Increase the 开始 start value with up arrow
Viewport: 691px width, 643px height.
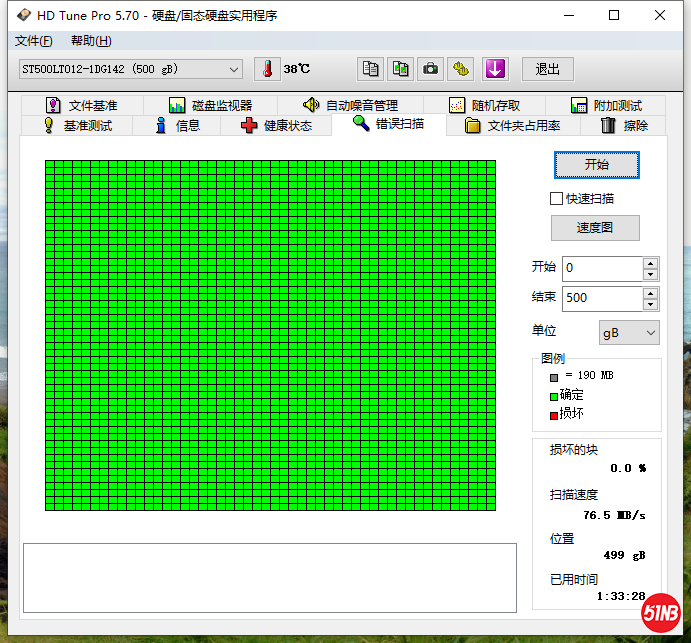pyautogui.click(x=651, y=263)
